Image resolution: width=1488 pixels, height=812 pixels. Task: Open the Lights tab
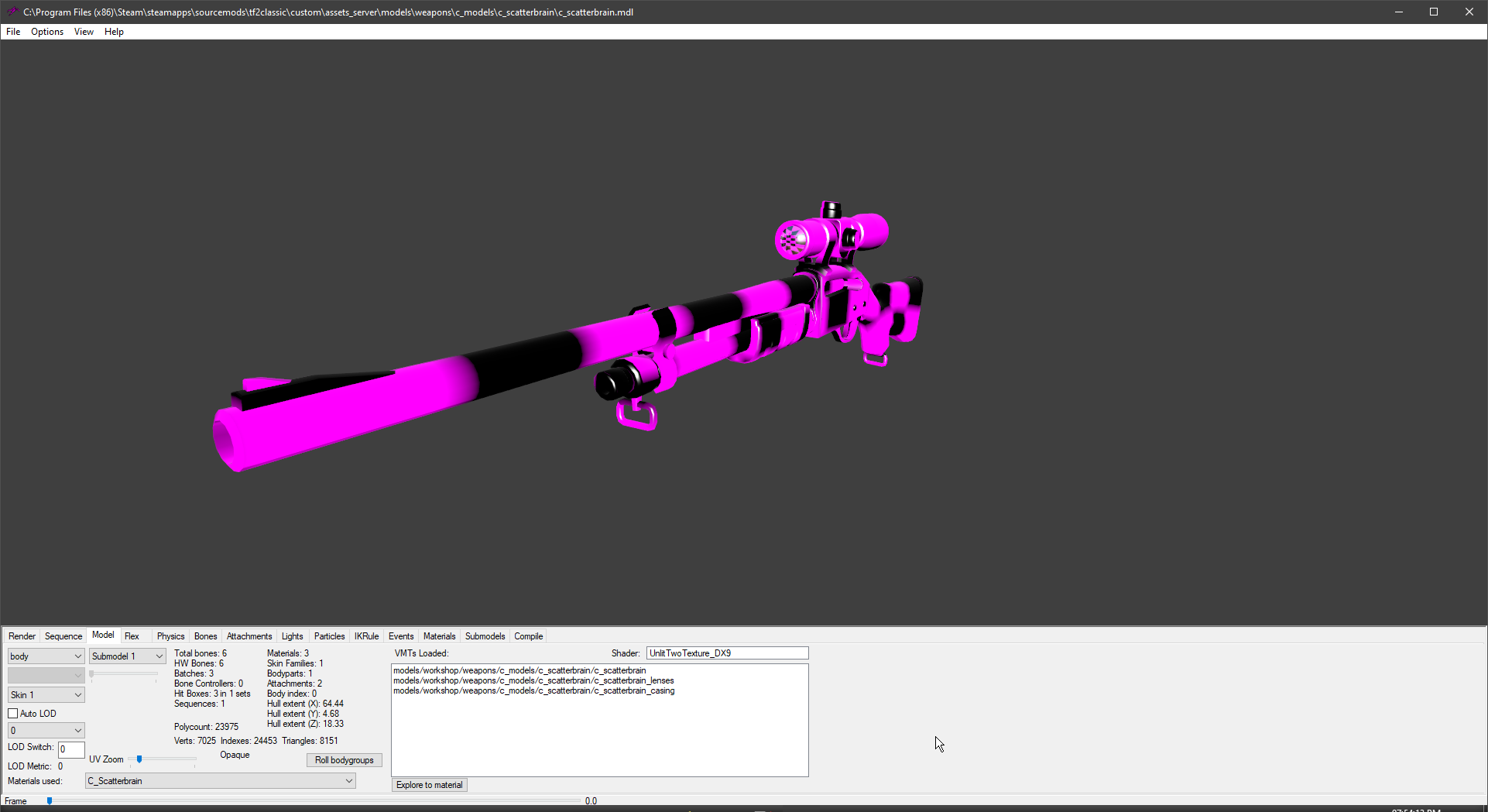pyautogui.click(x=293, y=636)
